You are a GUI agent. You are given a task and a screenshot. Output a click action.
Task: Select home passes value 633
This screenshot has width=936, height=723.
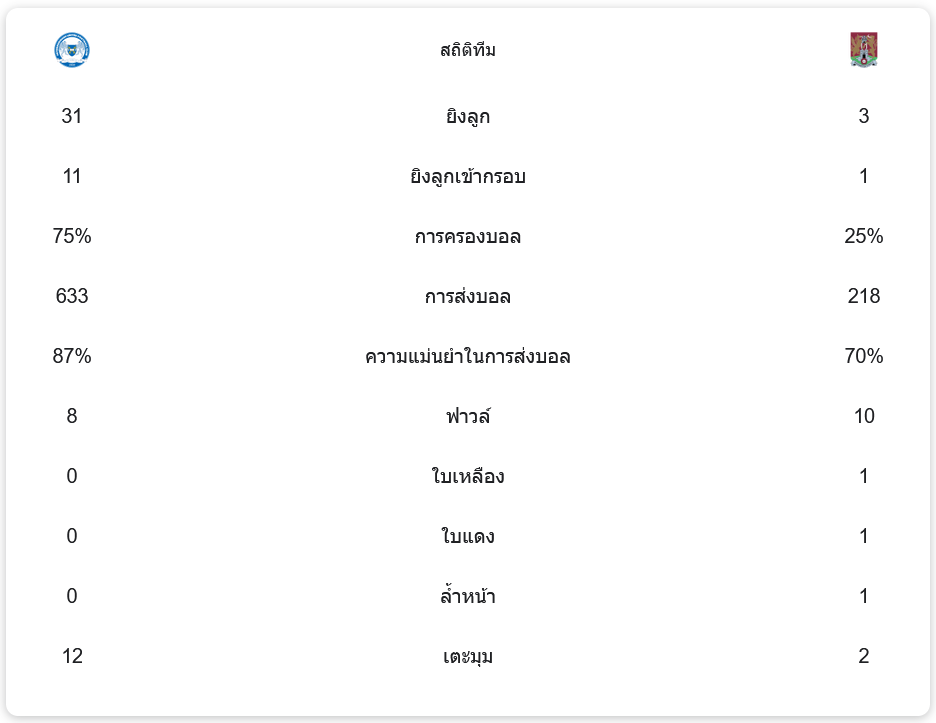(x=72, y=297)
